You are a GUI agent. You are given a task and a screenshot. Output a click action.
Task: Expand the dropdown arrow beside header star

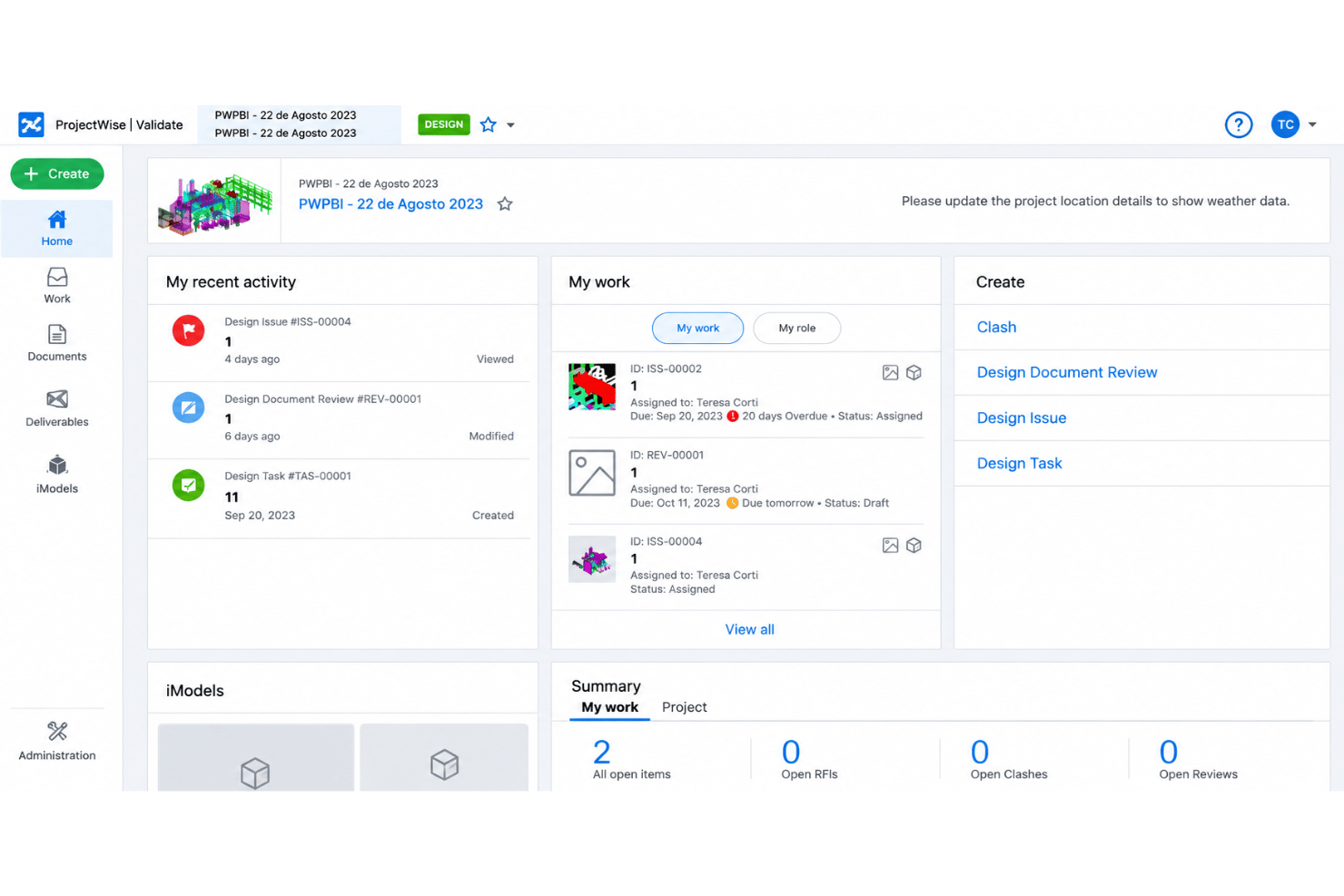pos(510,125)
